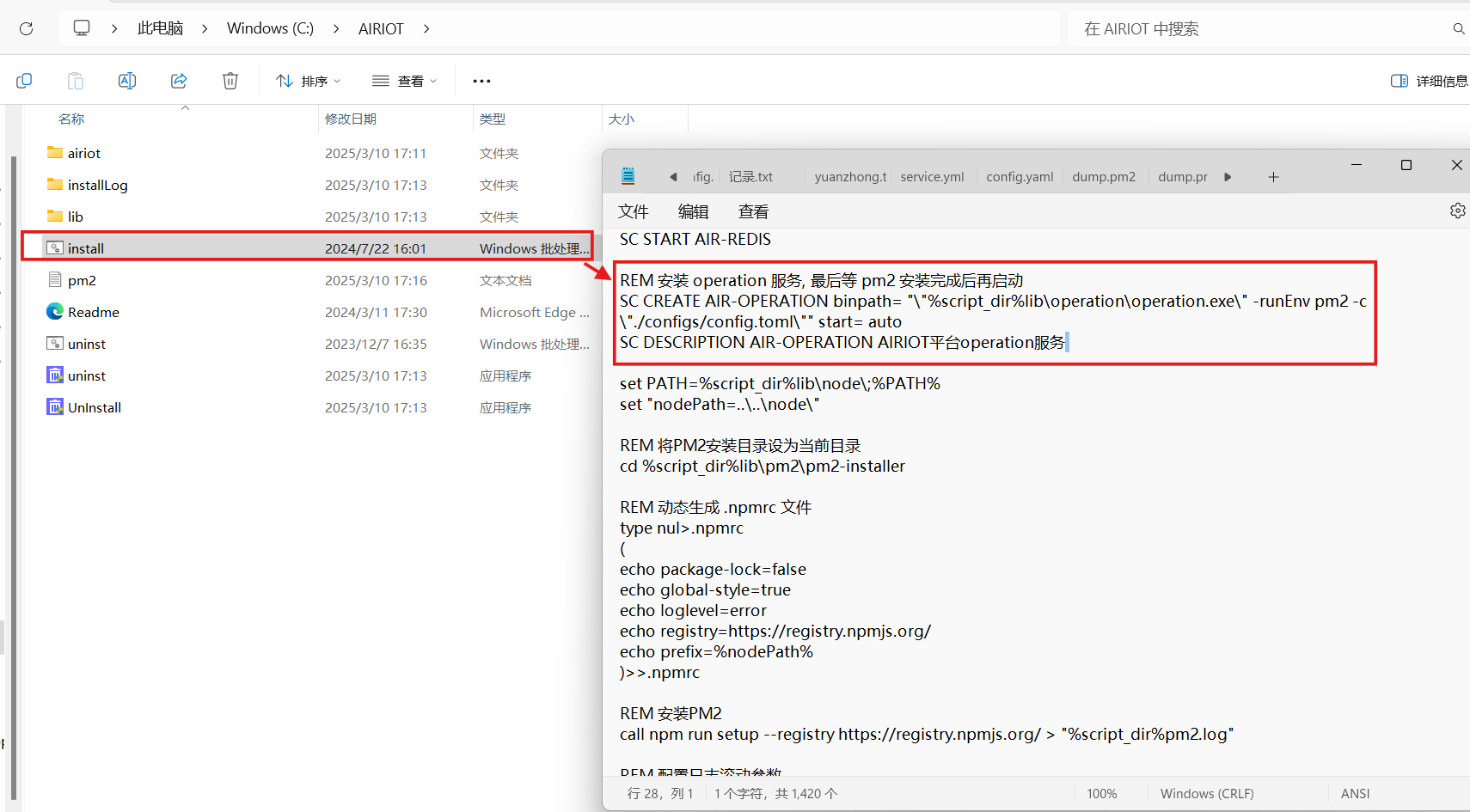Open the see-more menu with the ellipsis
This screenshot has width=1470, height=812.
(481, 80)
